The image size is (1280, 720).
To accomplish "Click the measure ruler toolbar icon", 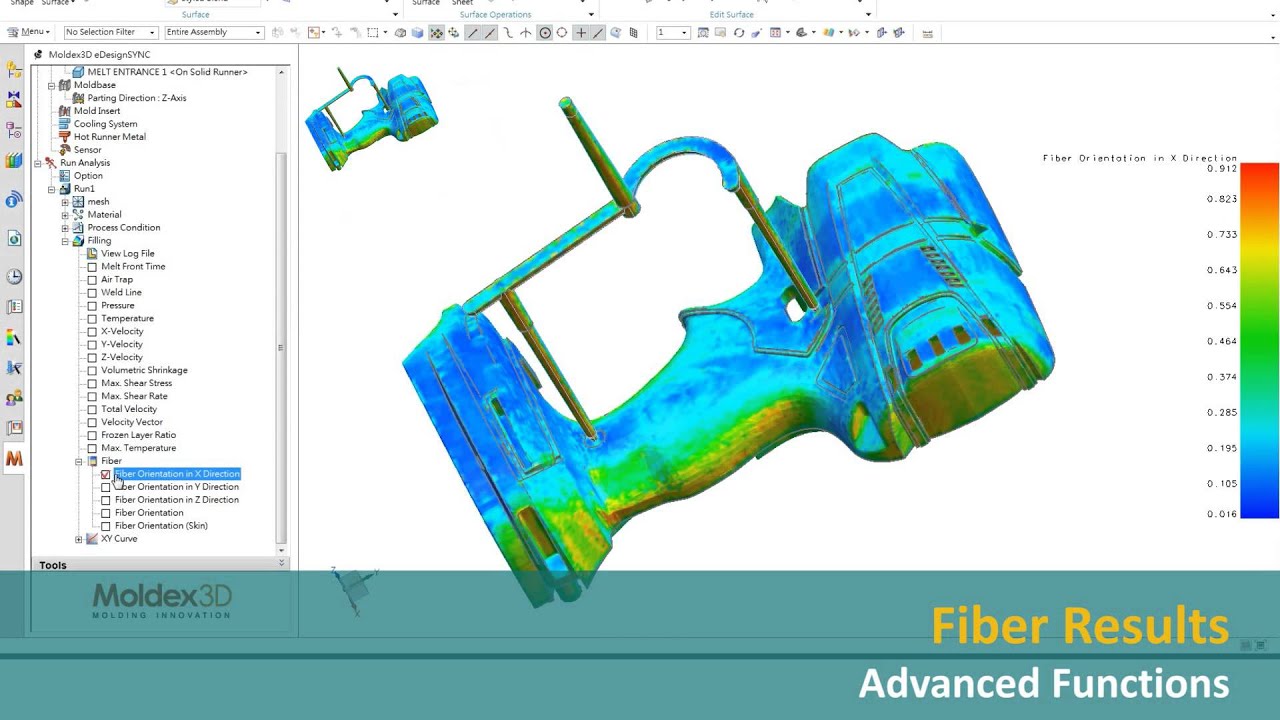I will 927,33.
